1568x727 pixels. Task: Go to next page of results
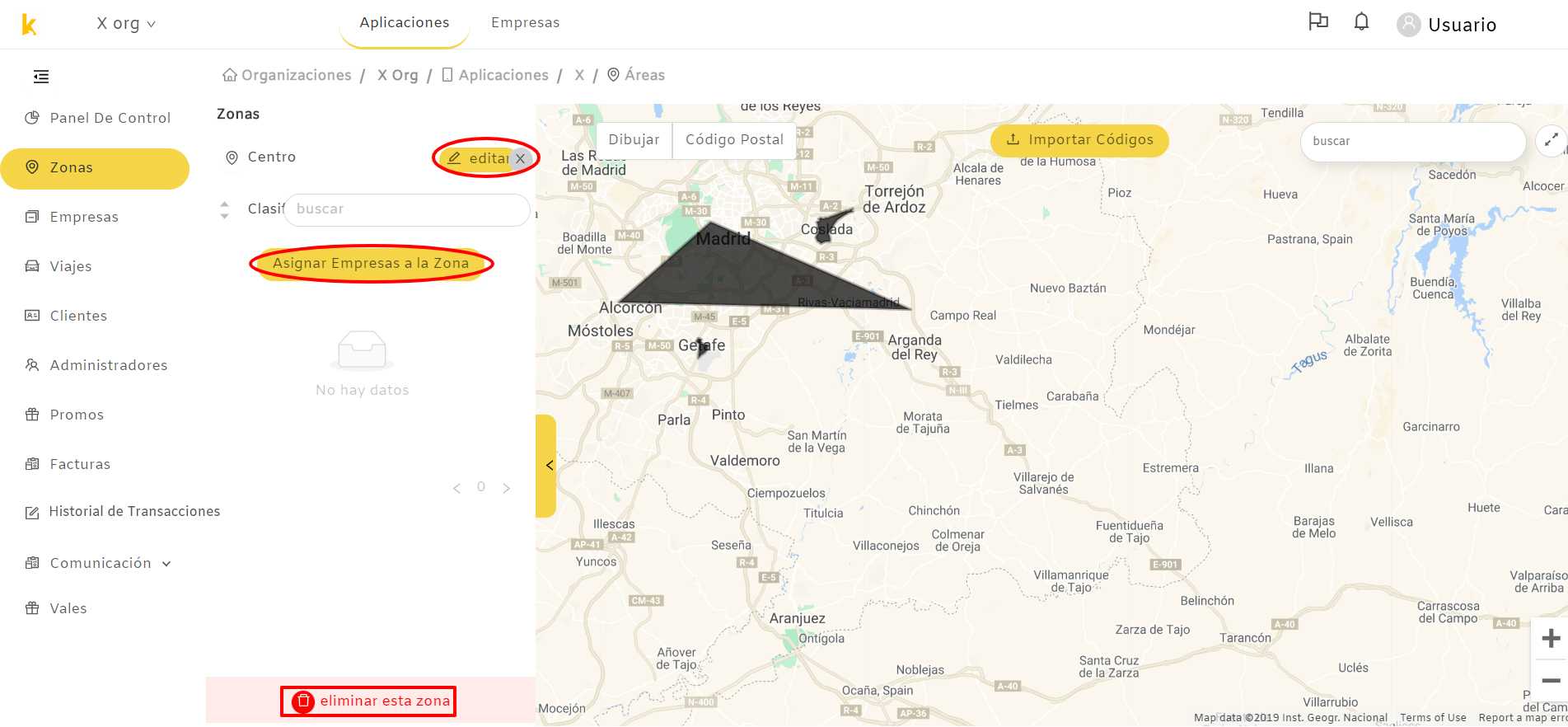(506, 488)
